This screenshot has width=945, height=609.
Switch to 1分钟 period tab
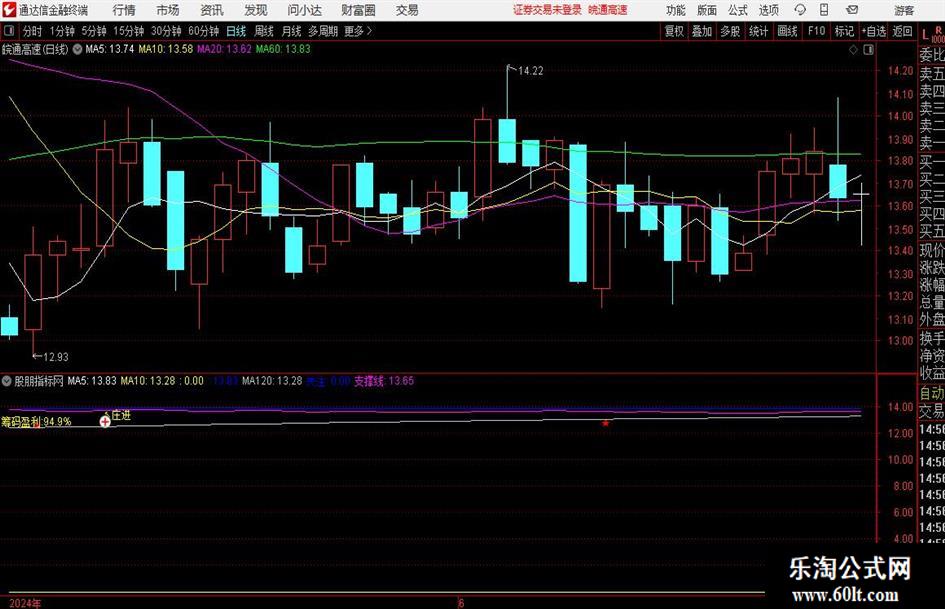pos(62,31)
